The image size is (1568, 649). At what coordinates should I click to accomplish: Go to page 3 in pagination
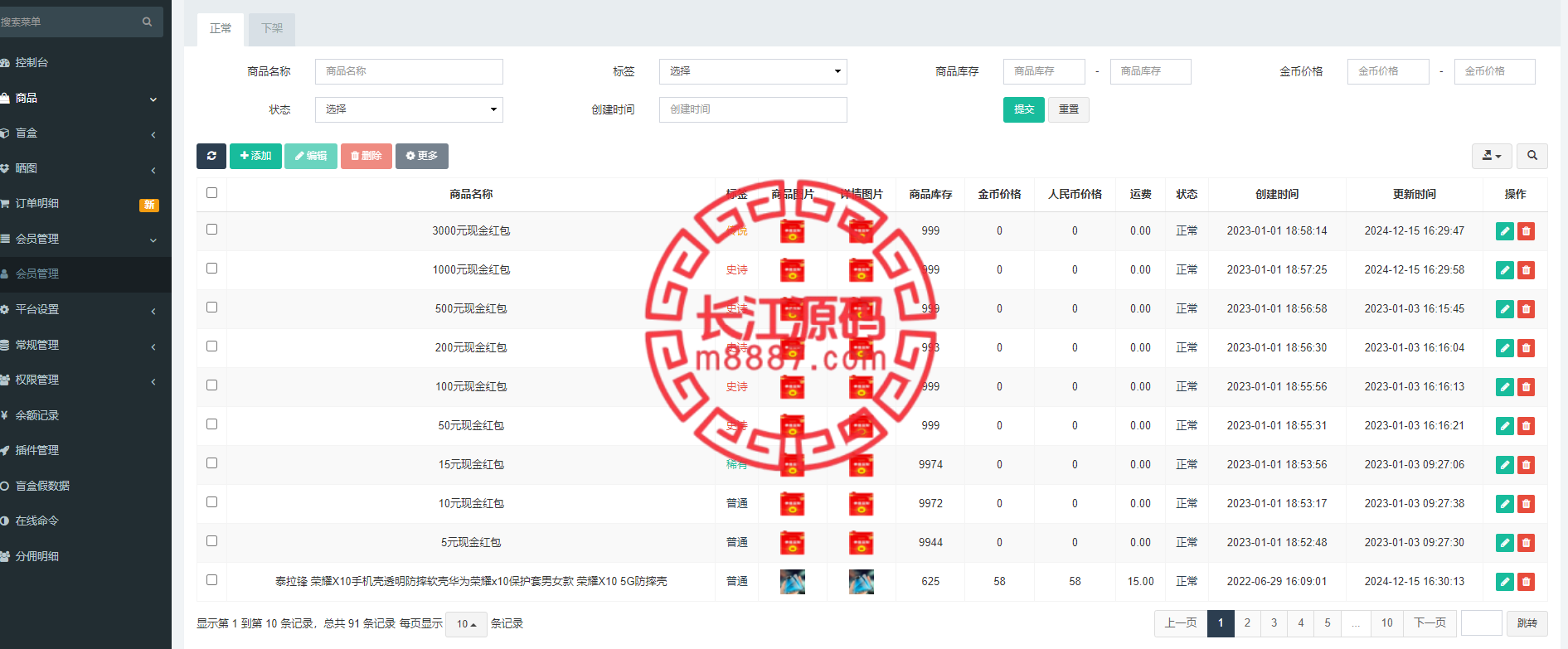(x=1274, y=623)
